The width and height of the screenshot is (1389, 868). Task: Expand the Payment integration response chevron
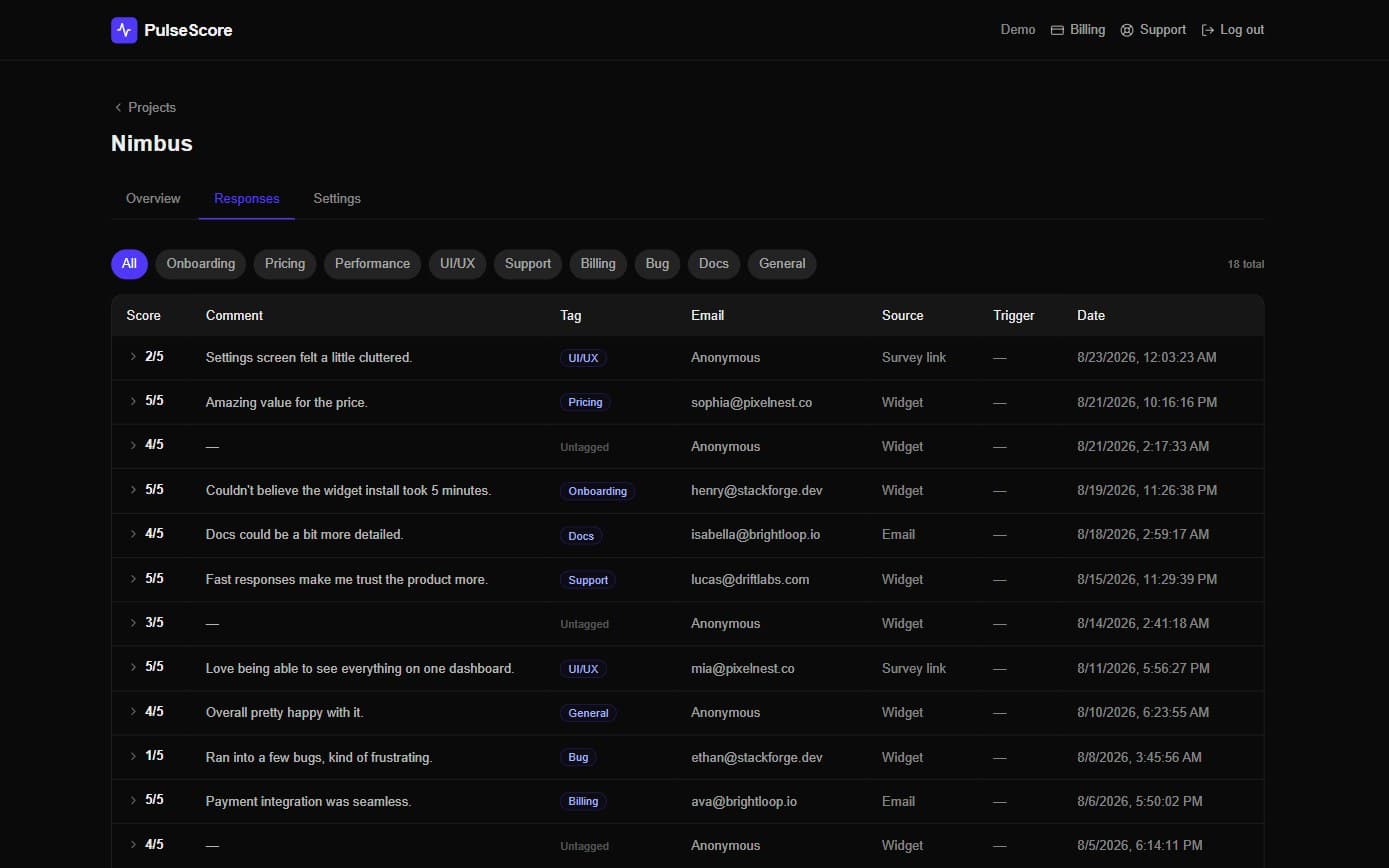click(133, 800)
